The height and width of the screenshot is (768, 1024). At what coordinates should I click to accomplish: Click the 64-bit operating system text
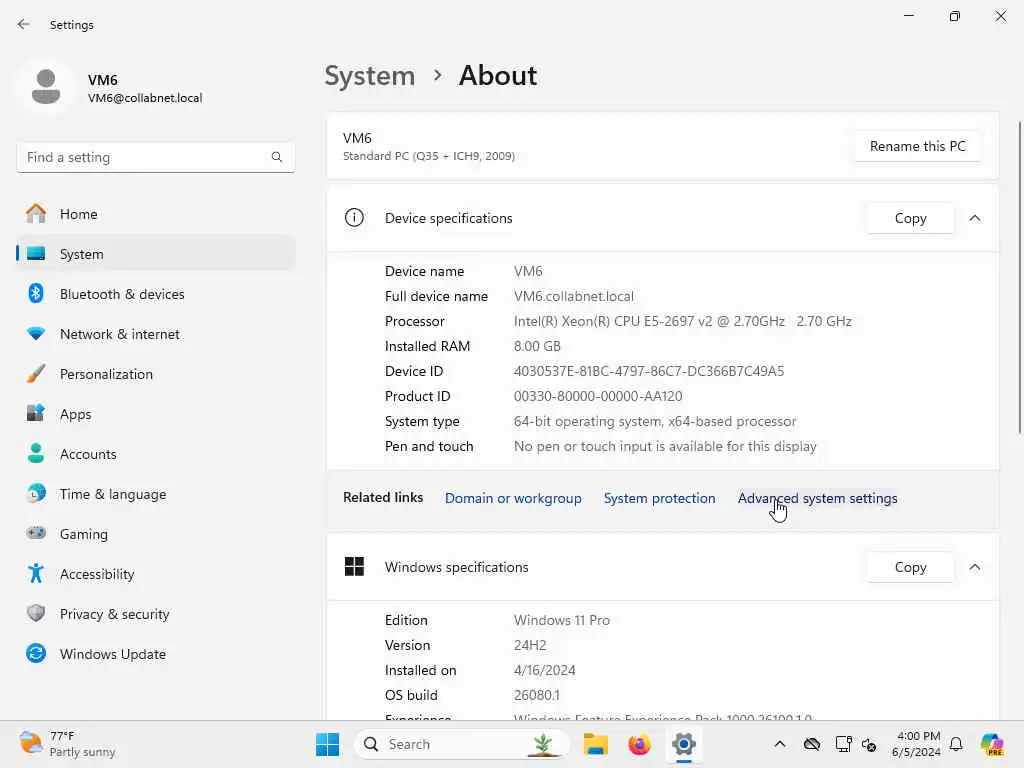654,421
